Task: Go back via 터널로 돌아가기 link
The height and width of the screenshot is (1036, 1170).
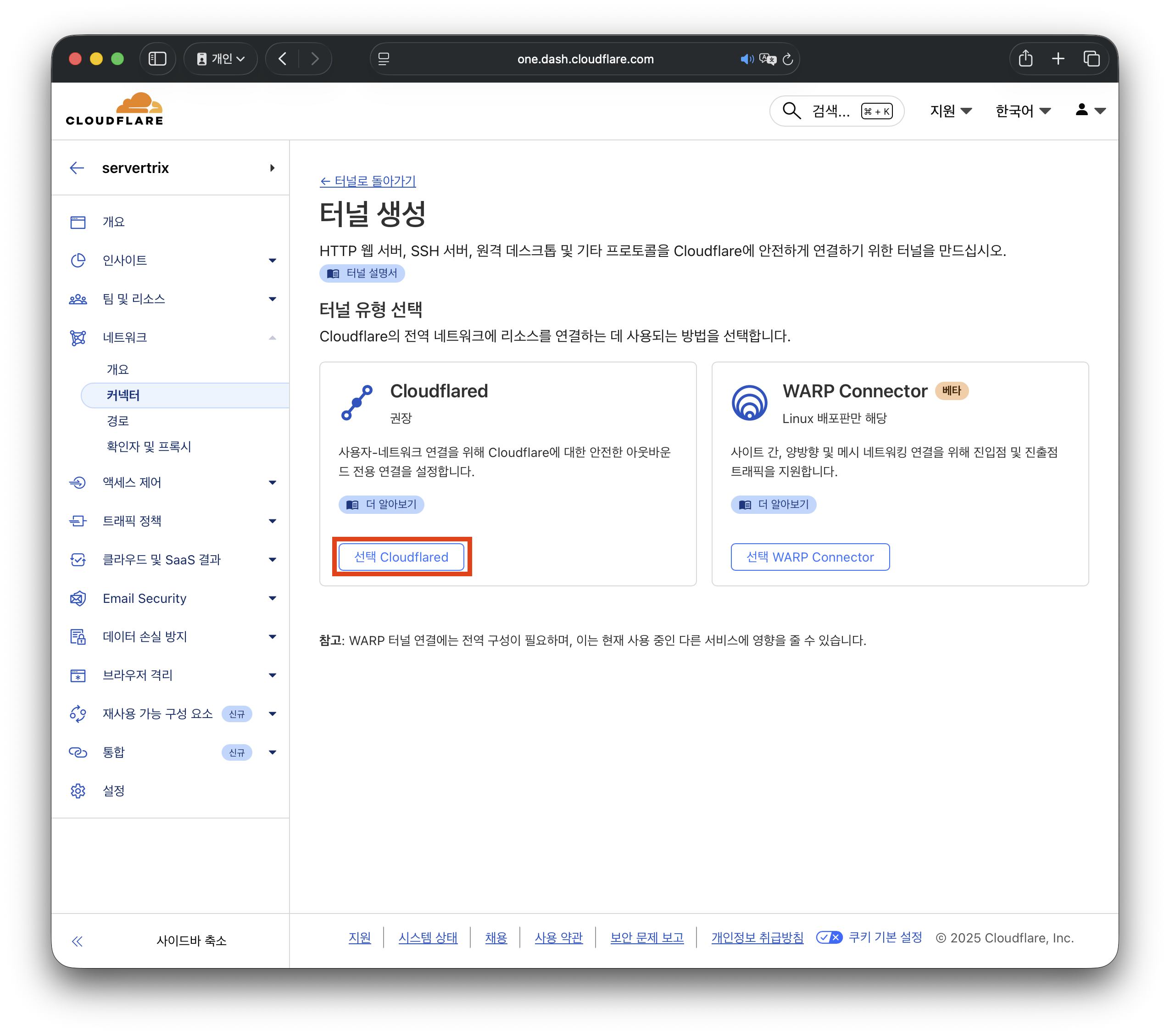Action: click(368, 181)
